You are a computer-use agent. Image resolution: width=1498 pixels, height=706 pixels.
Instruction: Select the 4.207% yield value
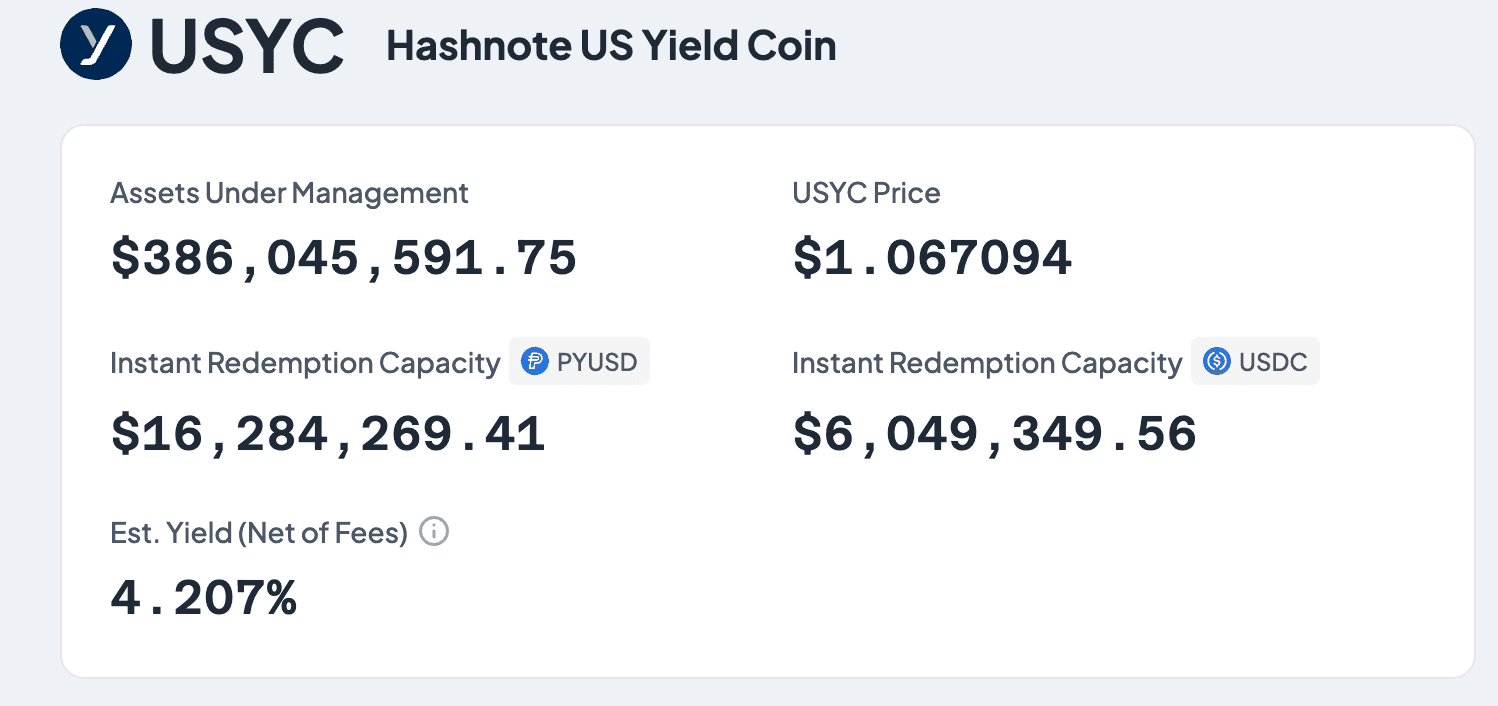[203, 598]
